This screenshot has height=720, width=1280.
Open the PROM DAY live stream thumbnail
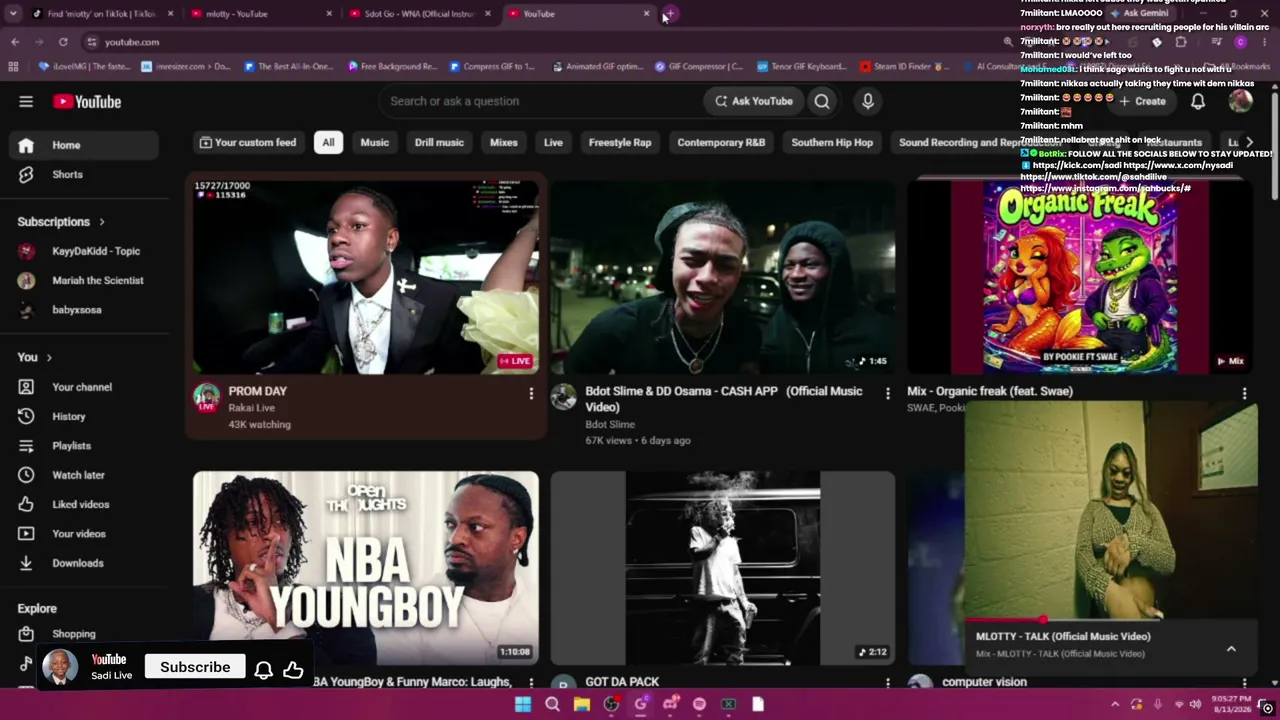[366, 277]
